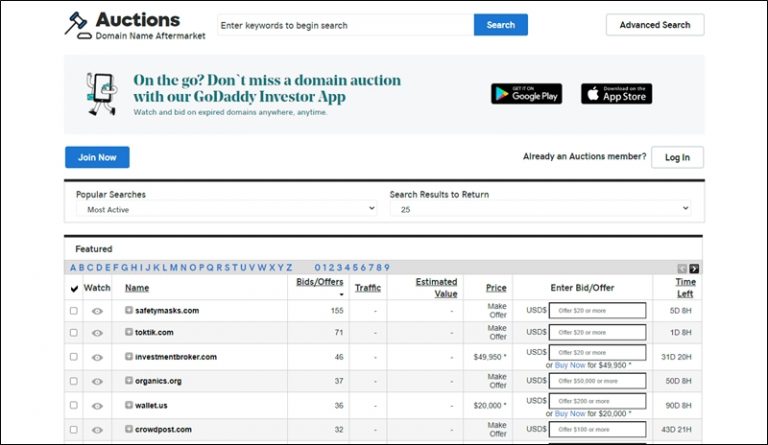The width and height of the screenshot is (768, 445).
Task: Watch safetymasks.com using its eye icon
Action: tap(97, 311)
